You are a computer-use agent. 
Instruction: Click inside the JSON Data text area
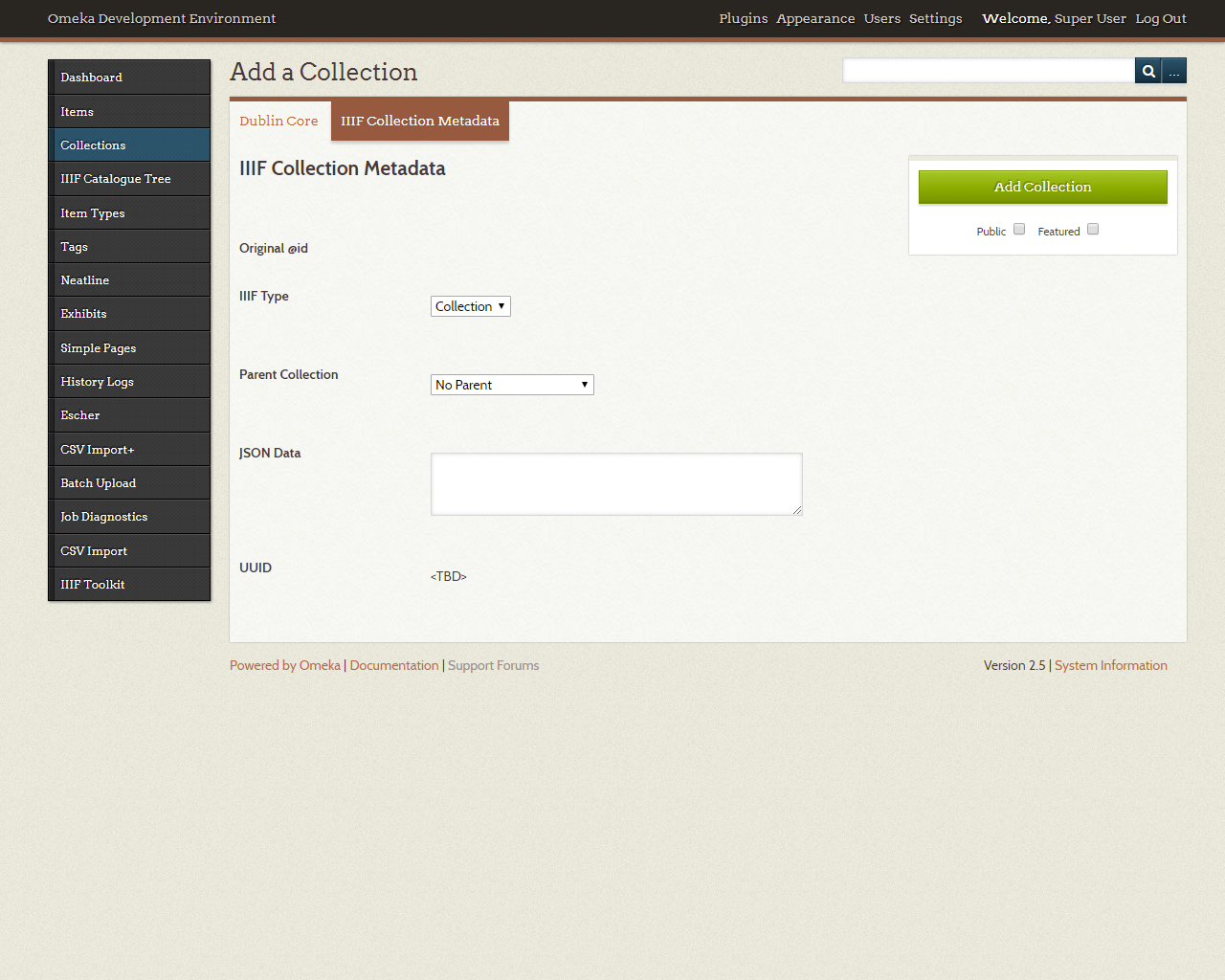coord(616,484)
